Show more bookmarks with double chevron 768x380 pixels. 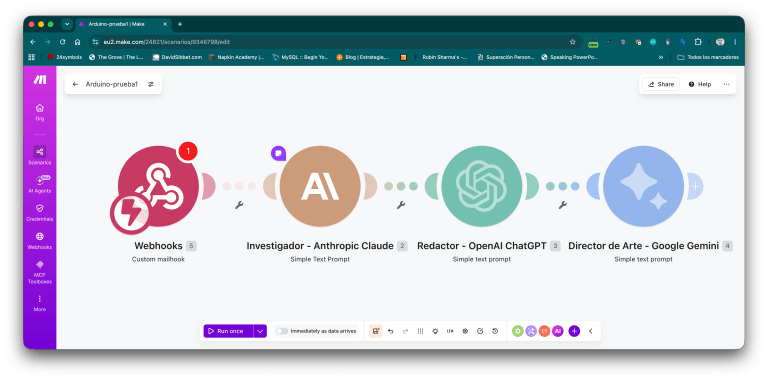point(661,57)
